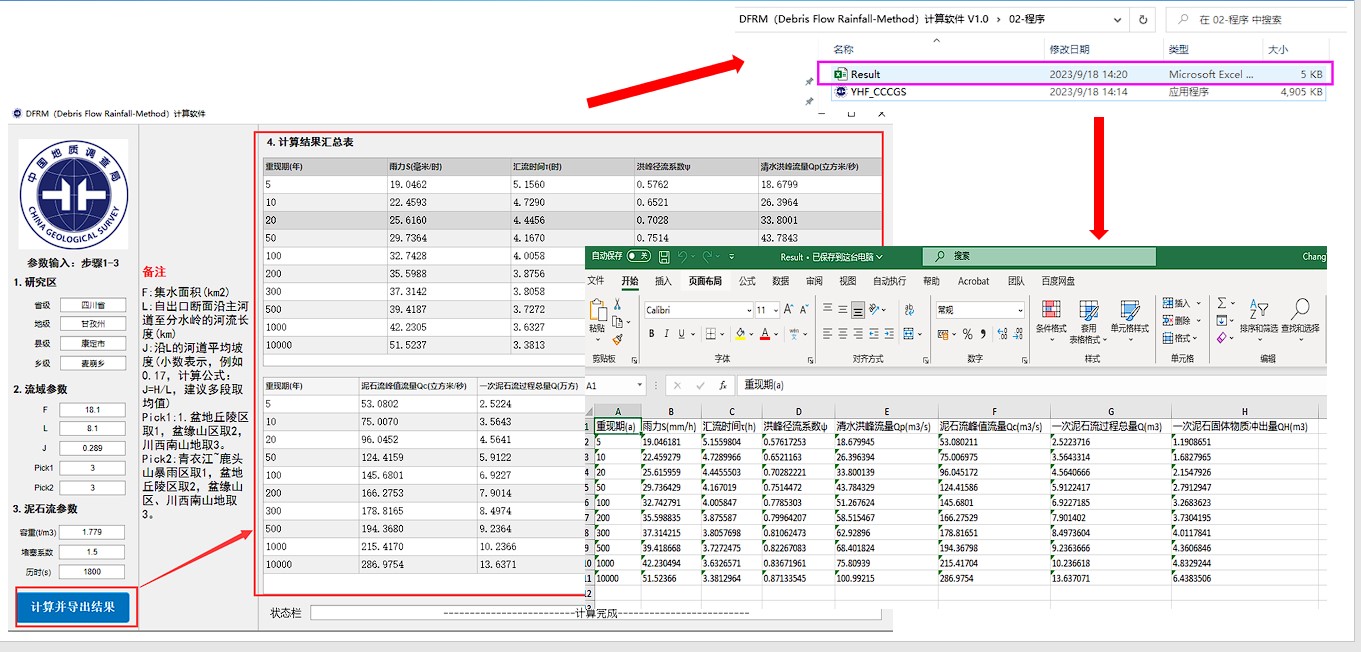Screen dimensions: 1361x652
Task: Click the Bold formatting icon
Action: (x=651, y=334)
